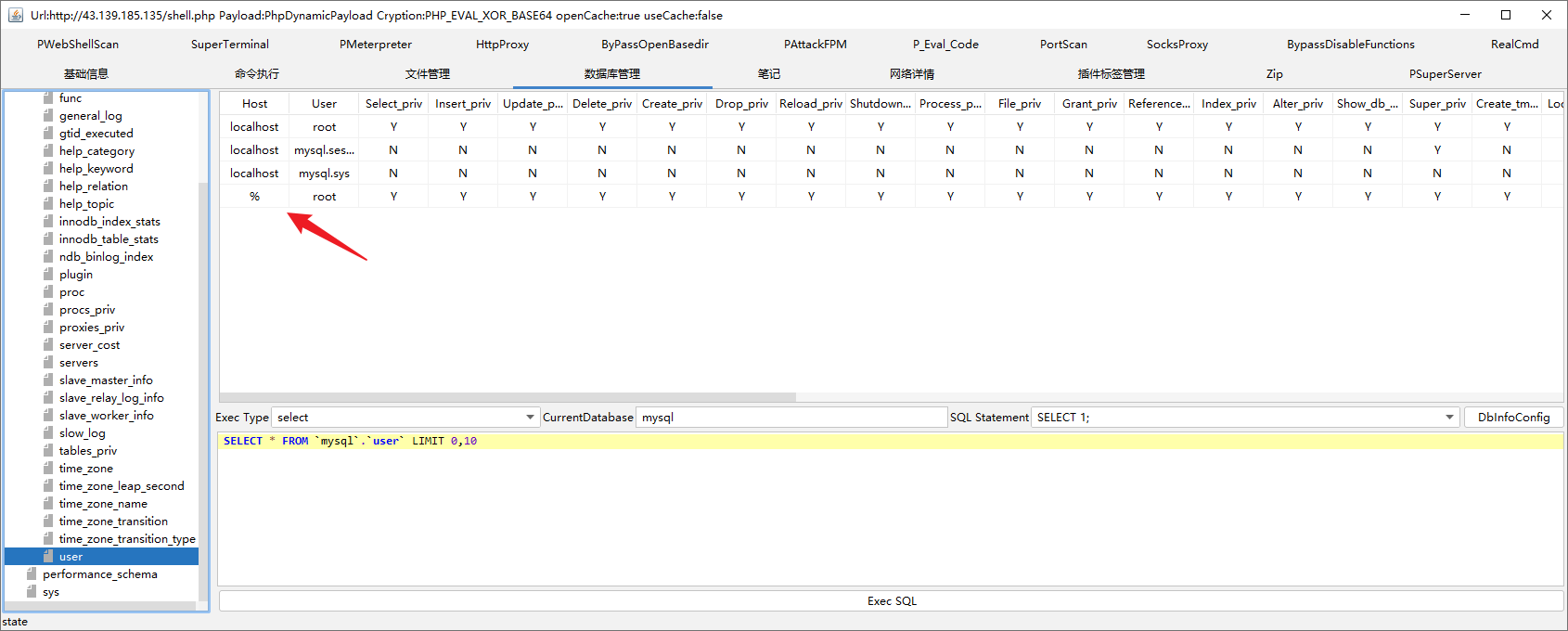Click the DbInfoConfig button

point(1513,418)
